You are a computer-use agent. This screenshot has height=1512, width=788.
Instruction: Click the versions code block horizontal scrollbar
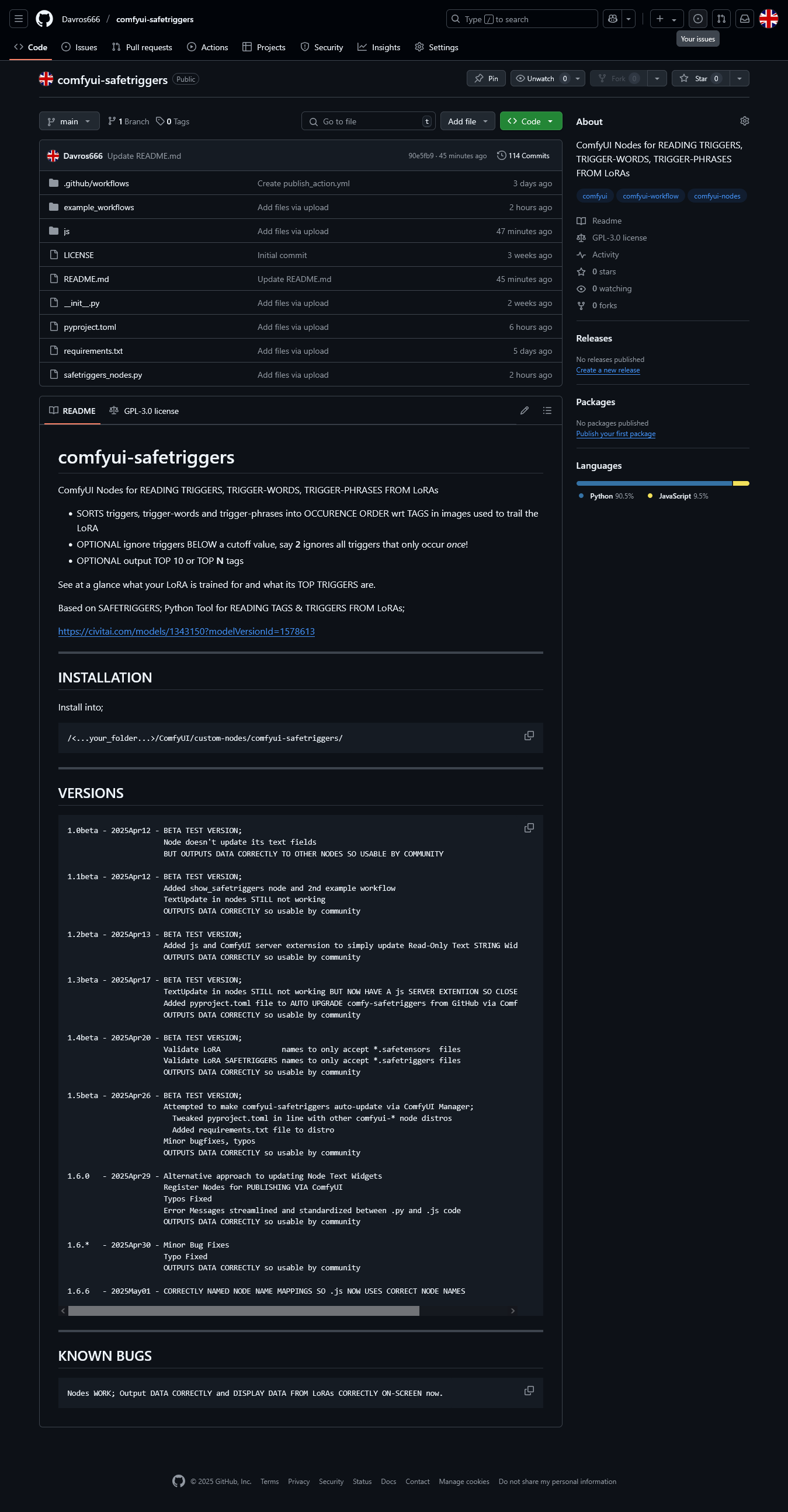coord(244,1311)
